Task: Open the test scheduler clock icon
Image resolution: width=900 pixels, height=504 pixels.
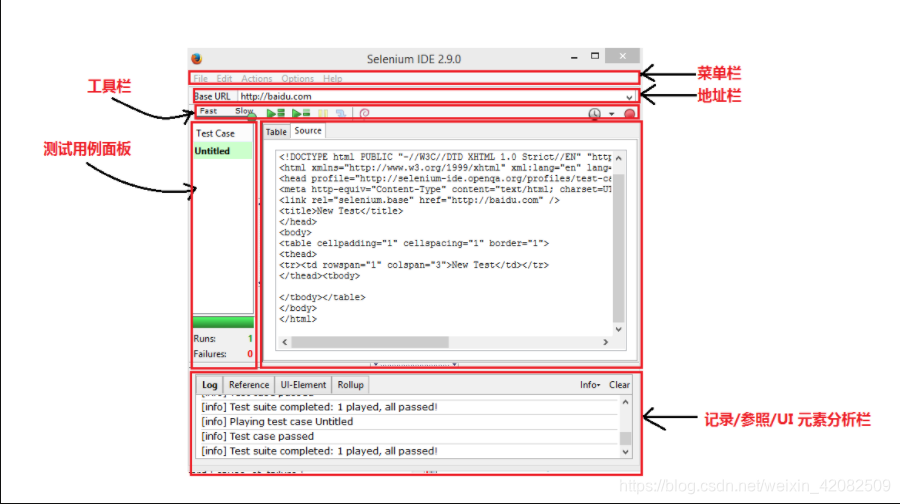Action: click(x=594, y=114)
